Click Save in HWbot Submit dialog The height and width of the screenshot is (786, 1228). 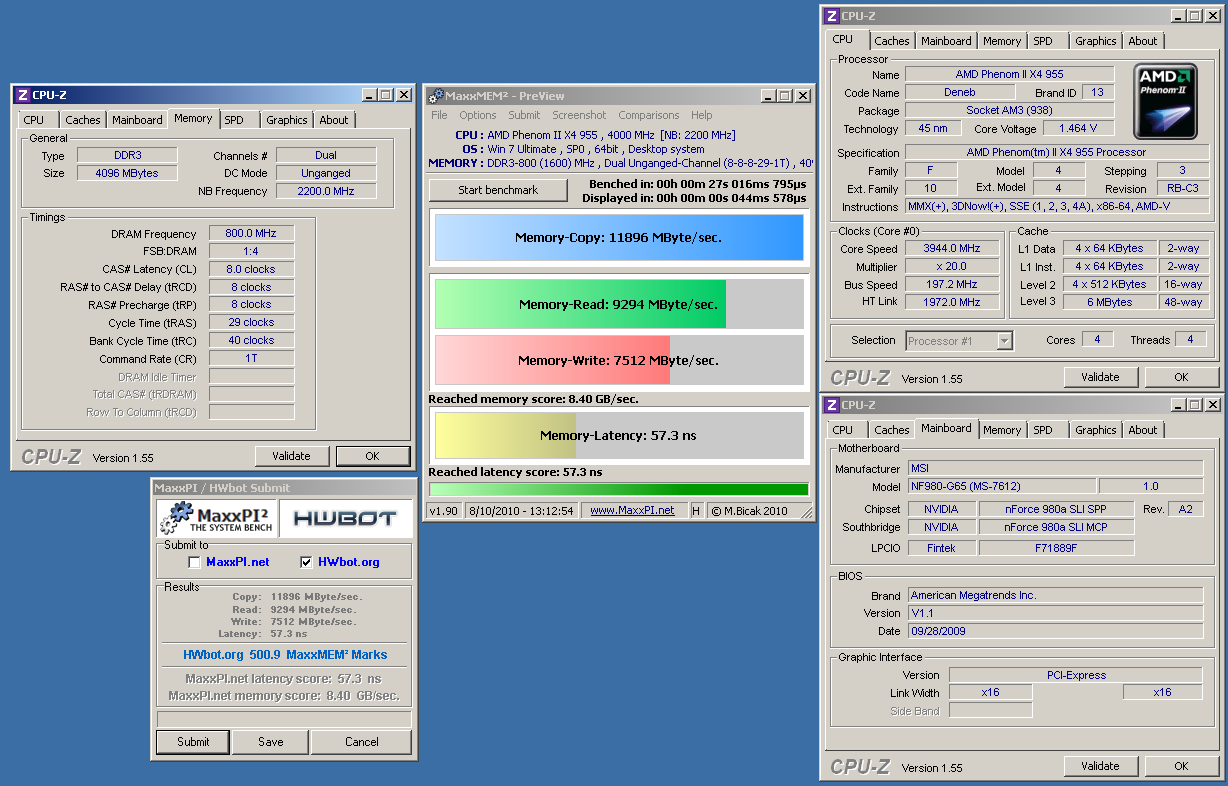point(270,742)
